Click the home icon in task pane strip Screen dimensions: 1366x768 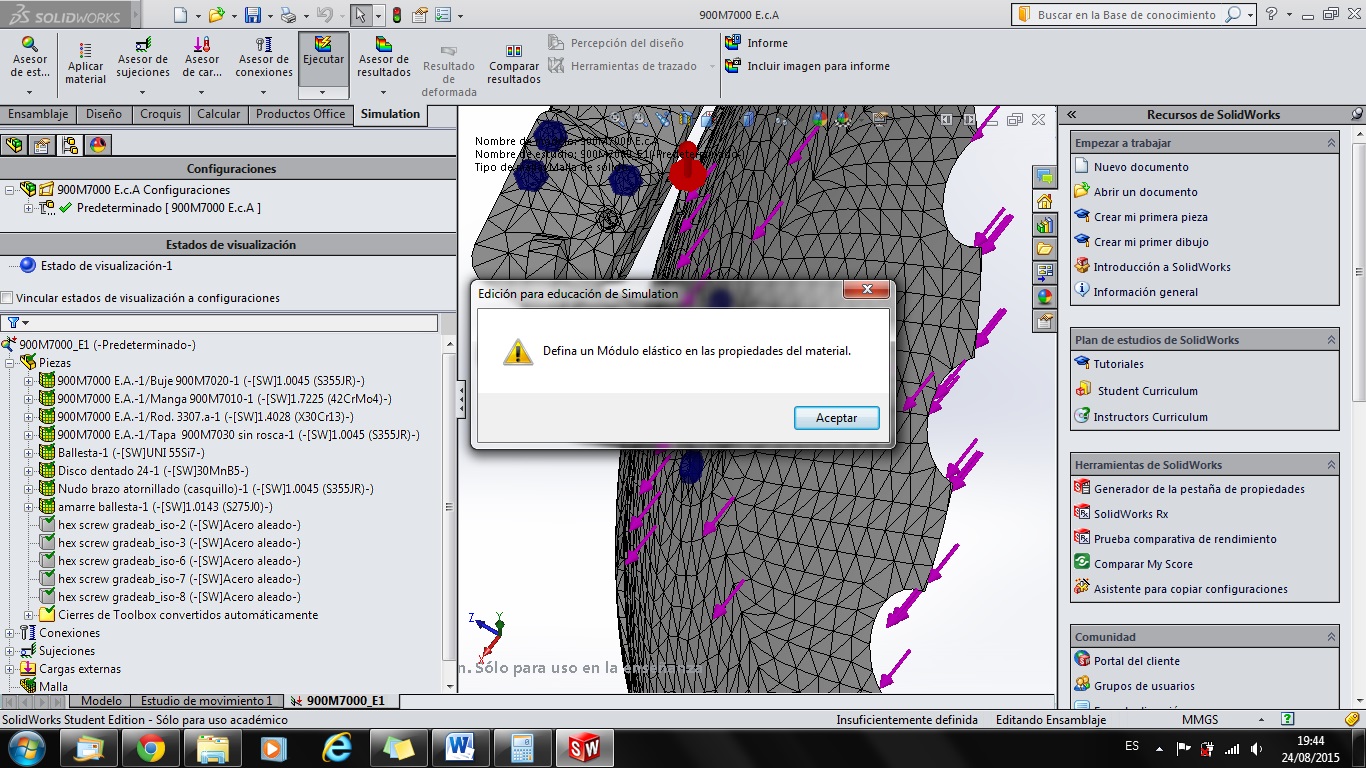(x=1045, y=200)
